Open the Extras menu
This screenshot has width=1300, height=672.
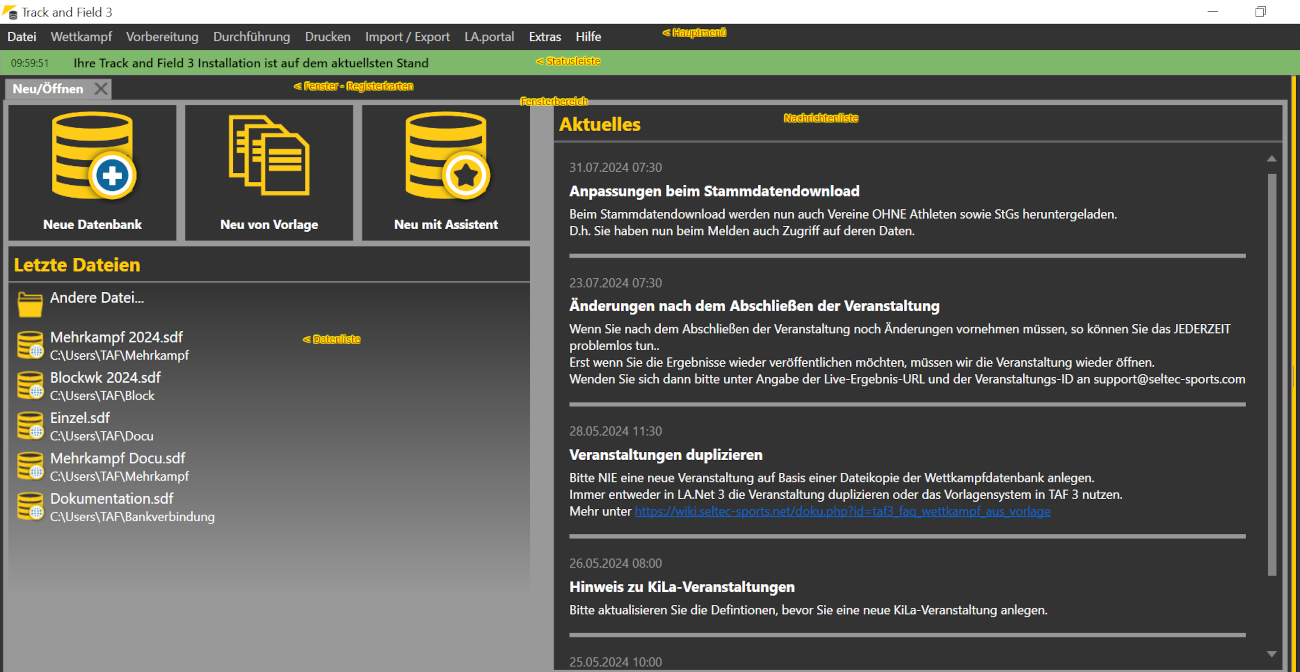coord(545,37)
